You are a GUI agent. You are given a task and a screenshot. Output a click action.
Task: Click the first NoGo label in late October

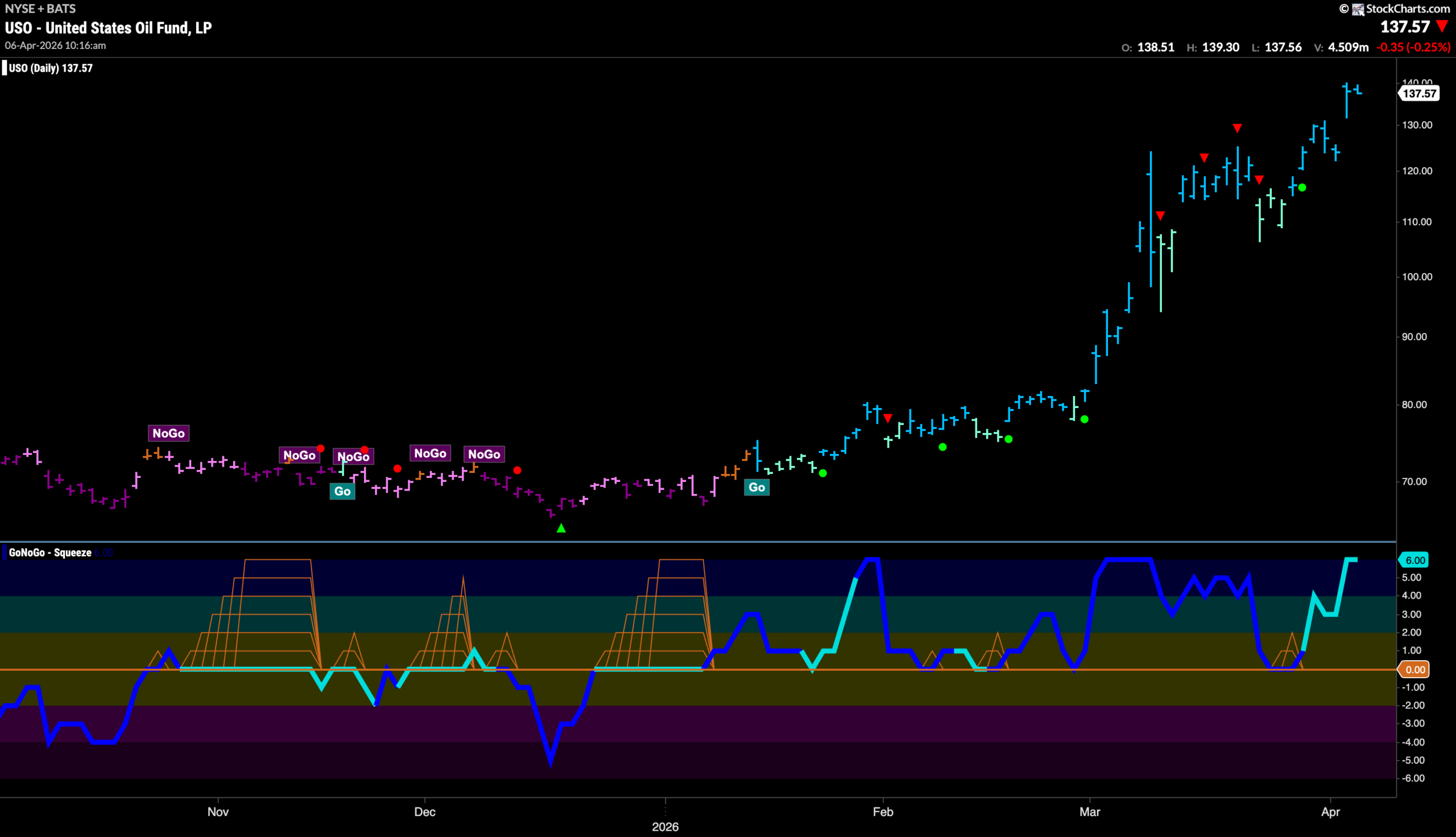click(168, 433)
